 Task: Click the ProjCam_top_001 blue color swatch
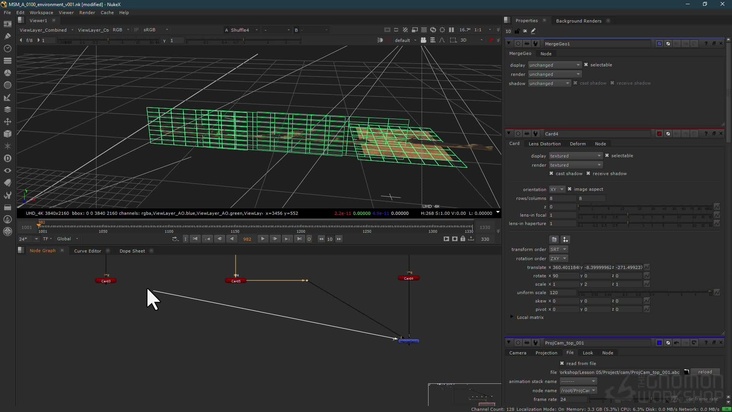pos(659,343)
